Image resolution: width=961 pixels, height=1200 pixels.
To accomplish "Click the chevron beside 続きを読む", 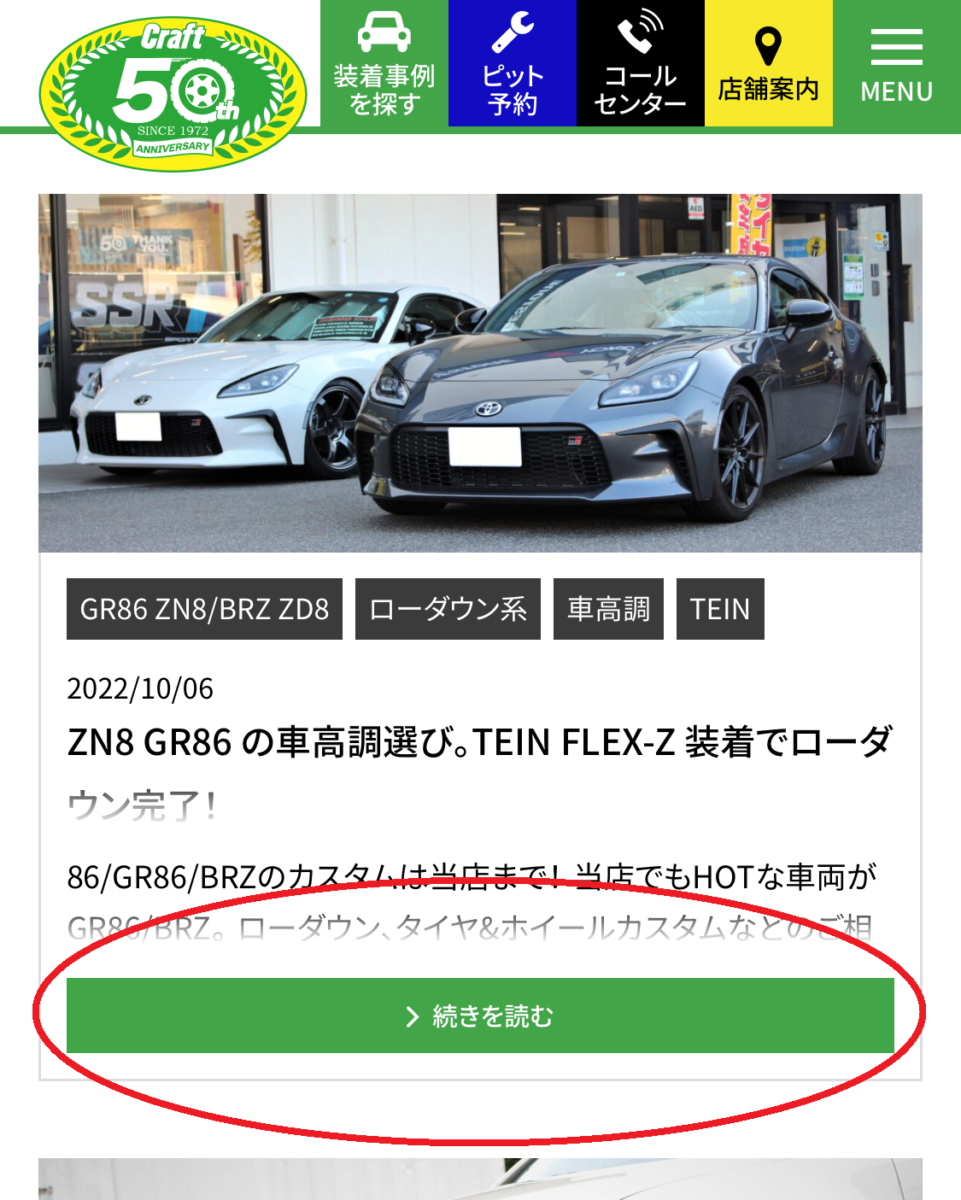I will [x=411, y=1017].
